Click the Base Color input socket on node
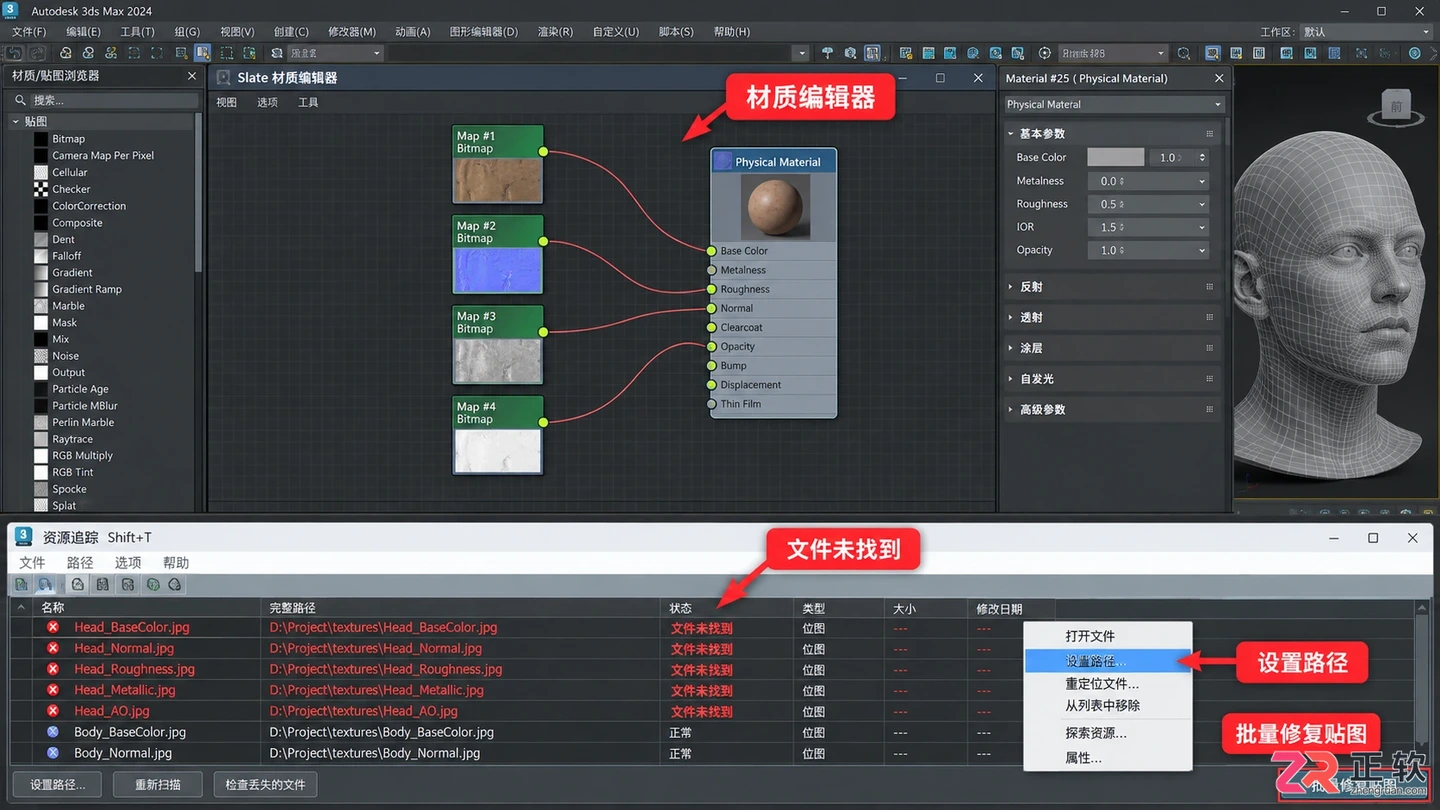 coord(712,251)
